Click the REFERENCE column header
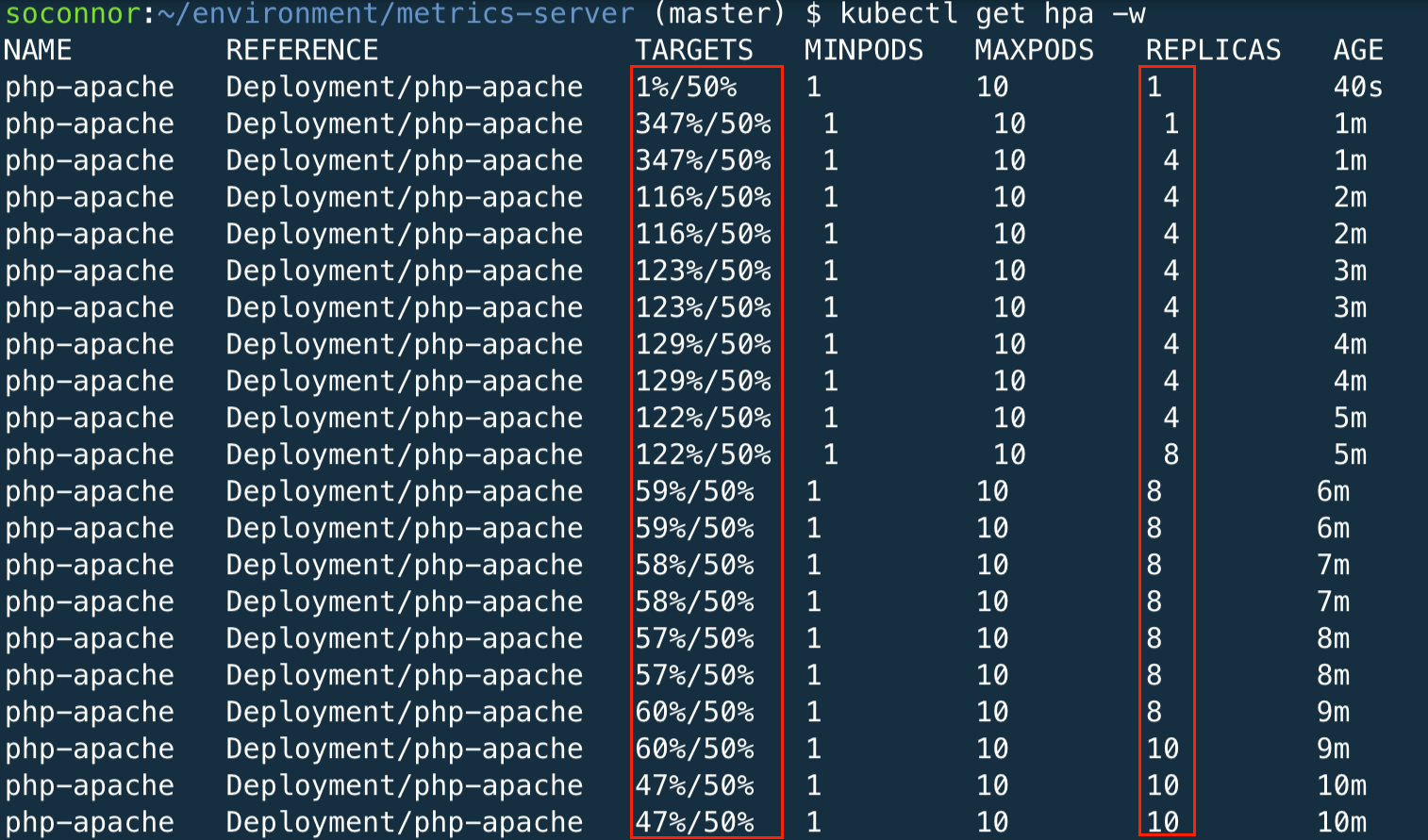This screenshot has width=1428, height=840. coord(302,50)
